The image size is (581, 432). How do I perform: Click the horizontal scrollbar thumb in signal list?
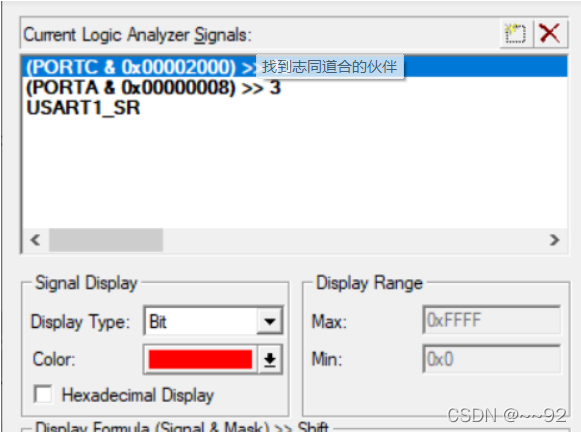tap(106, 240)
